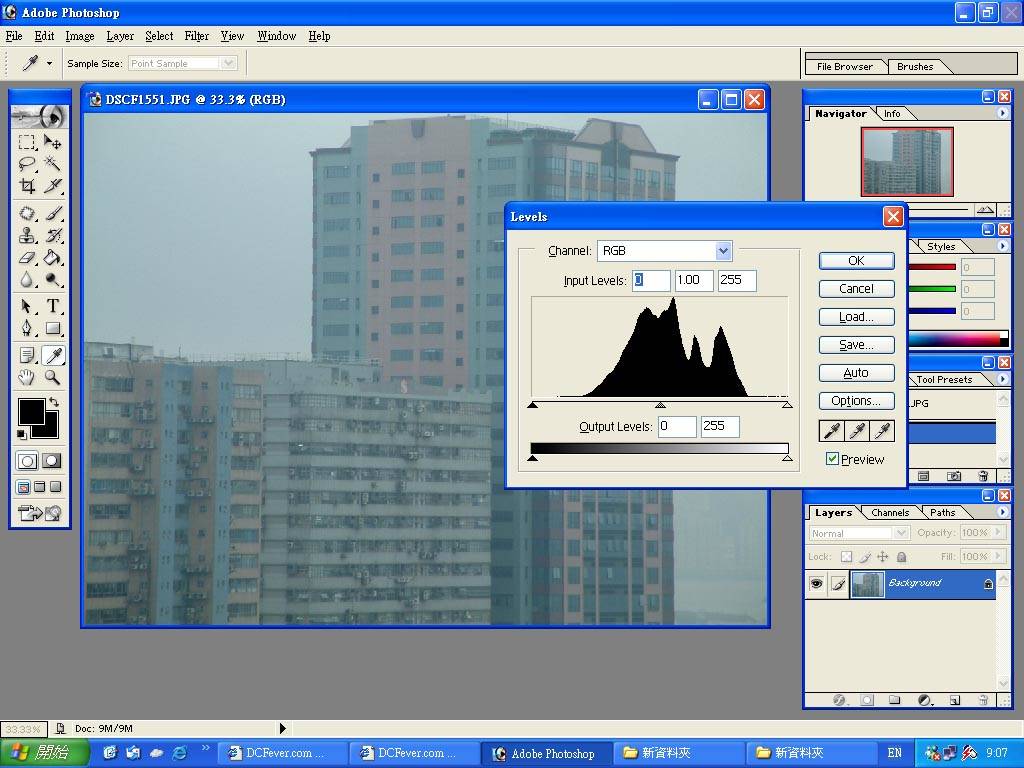This screenshot has height=768, width=1024.
Task: Hide the Background layer with eye icon
Action: tap(816, 584)
